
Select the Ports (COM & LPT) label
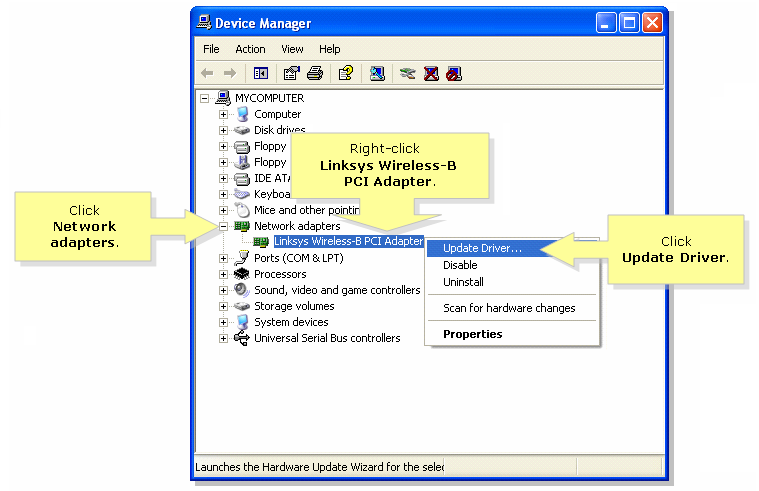299,258
